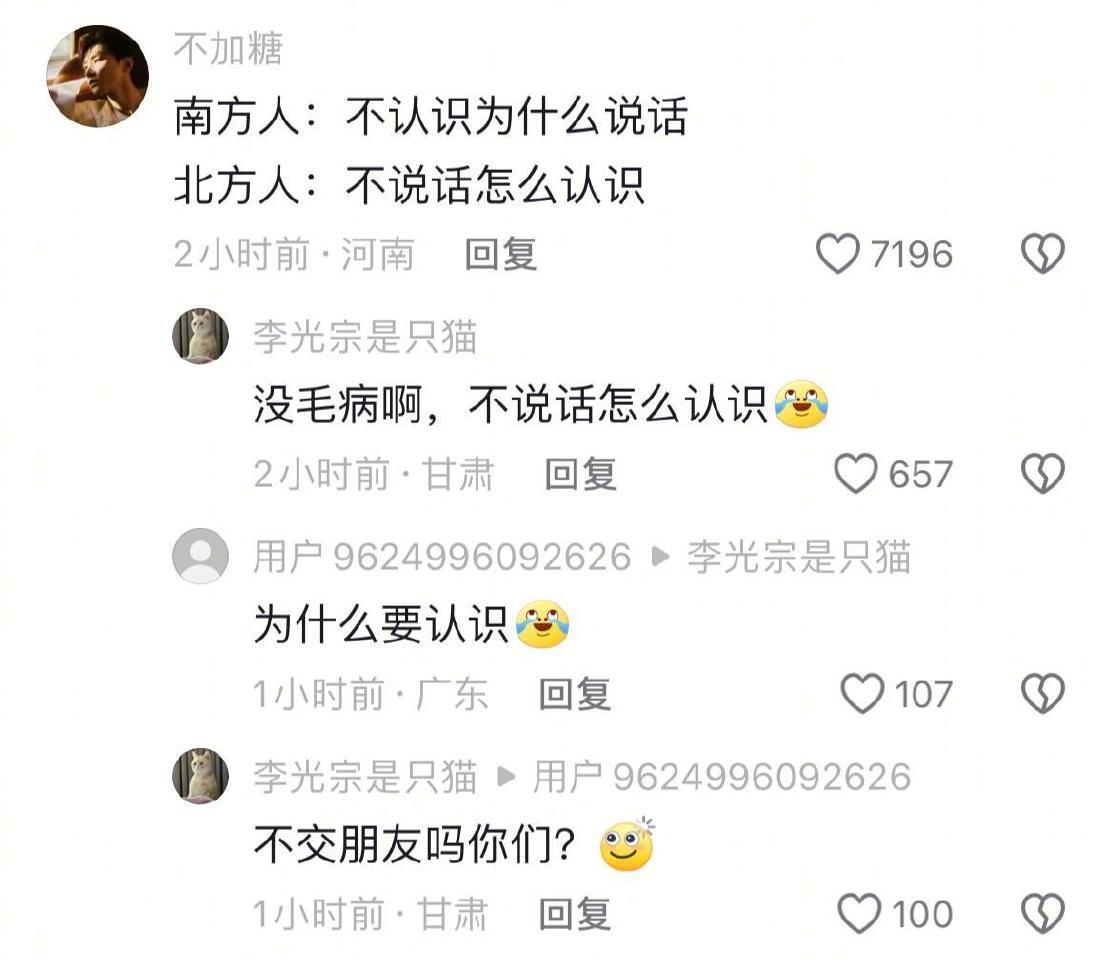Reply to the 没毛病啊 comment from 甘肃
The image size is (1114, 960).
click(x=580, y=474)
